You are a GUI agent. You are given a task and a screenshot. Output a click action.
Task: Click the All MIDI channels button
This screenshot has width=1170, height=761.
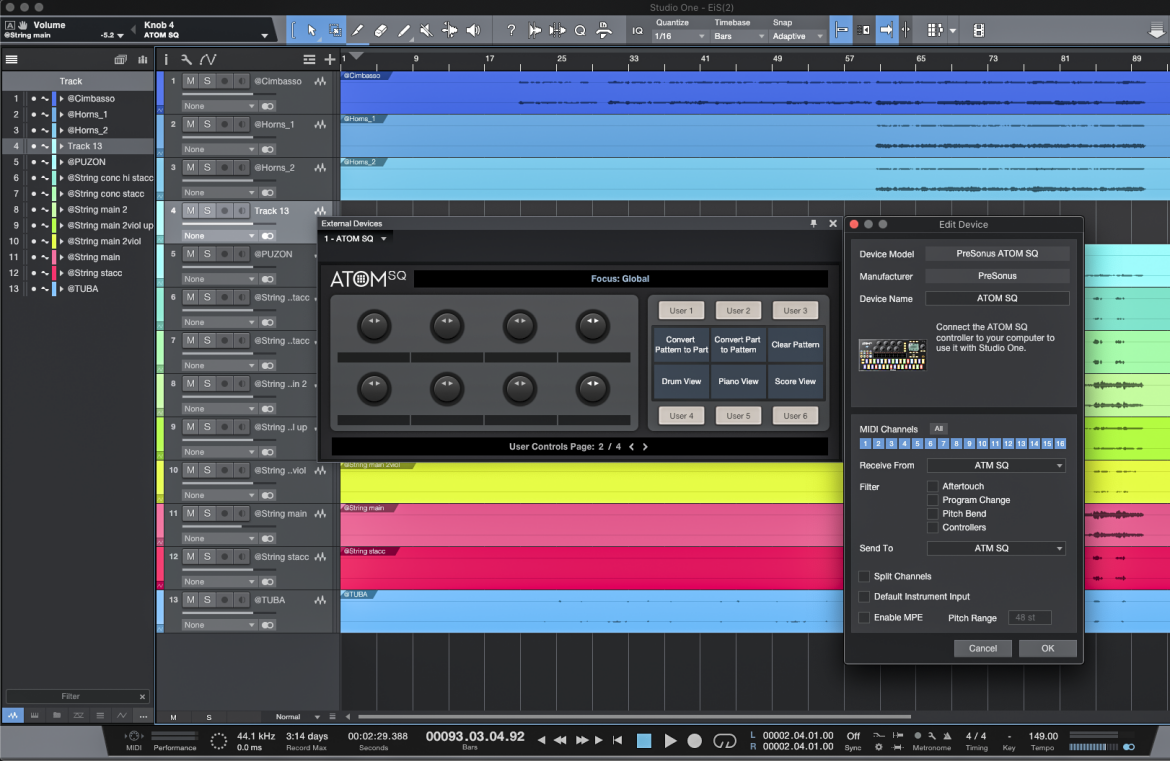click(x=939, y=429)
